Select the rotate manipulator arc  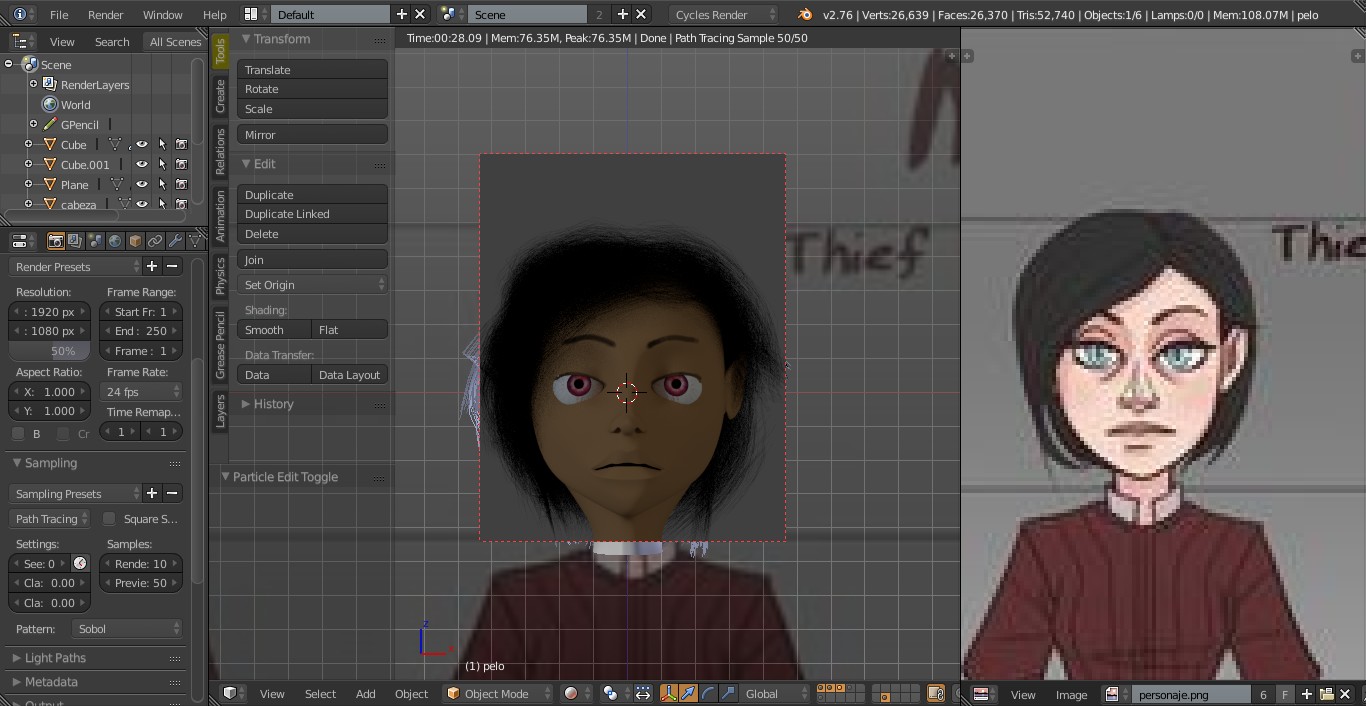pyautogui.click(x=708, y=693)
